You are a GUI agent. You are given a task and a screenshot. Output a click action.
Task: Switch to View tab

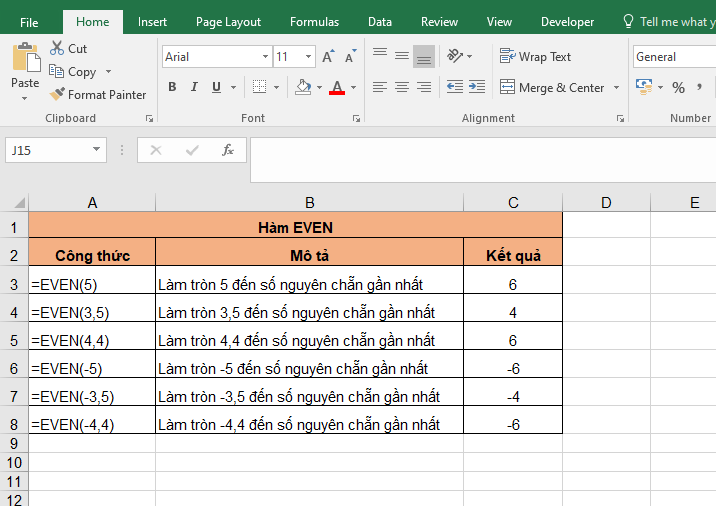tap(499, 22)
